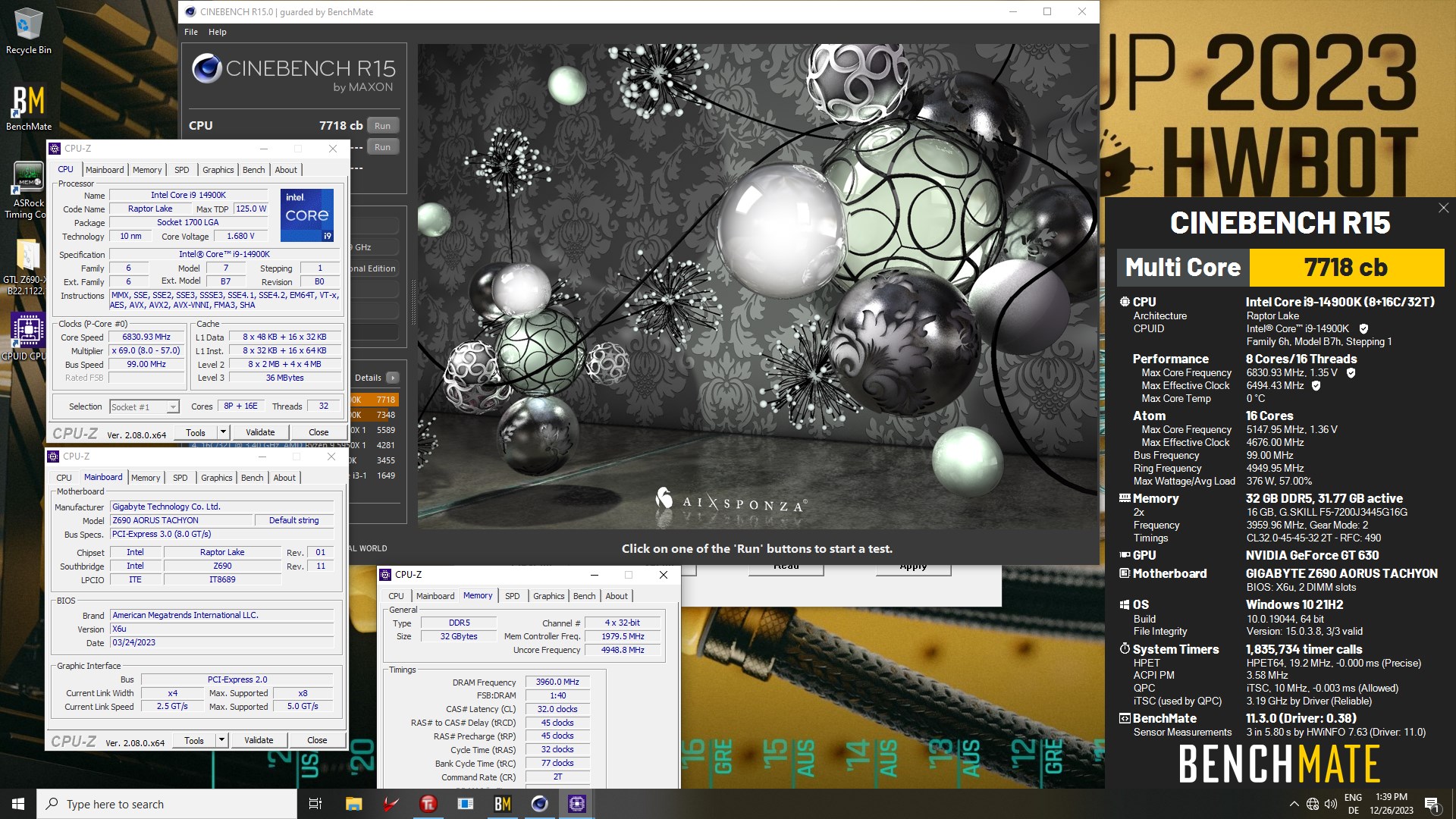
Task: Click Validate in the Mainboard CPU-Z window
Action: point(259,740)
